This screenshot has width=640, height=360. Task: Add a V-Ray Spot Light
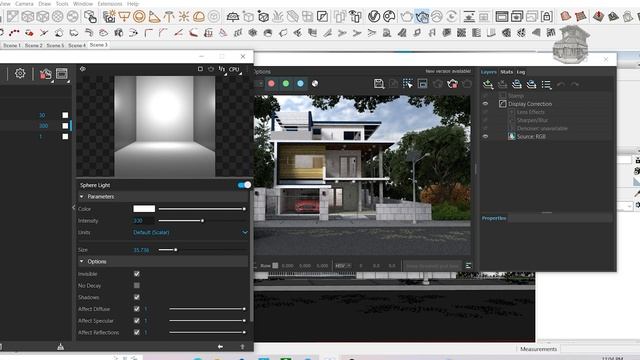point(154,17)
